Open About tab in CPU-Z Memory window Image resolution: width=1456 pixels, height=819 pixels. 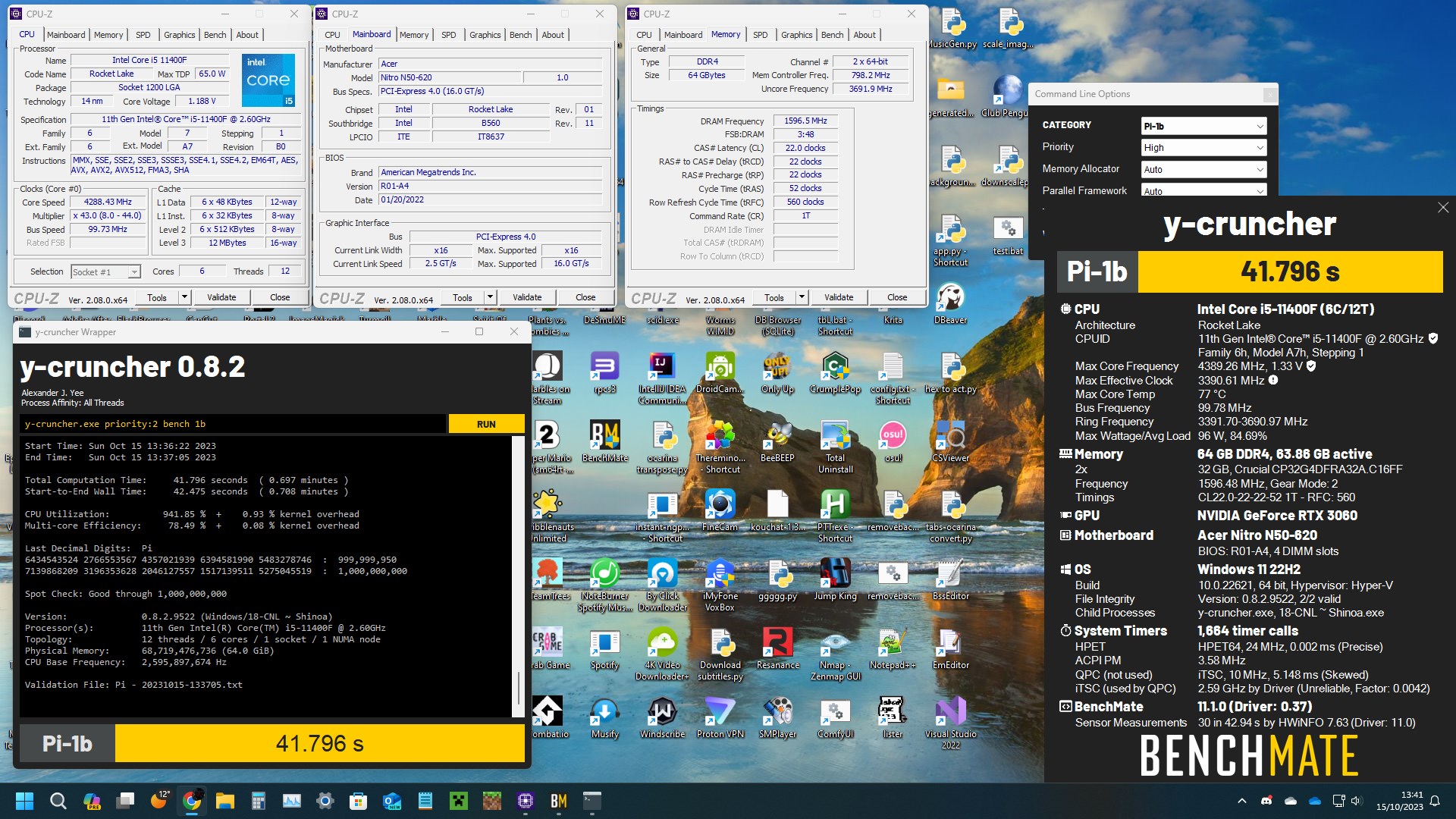click(x=864, y=35)
